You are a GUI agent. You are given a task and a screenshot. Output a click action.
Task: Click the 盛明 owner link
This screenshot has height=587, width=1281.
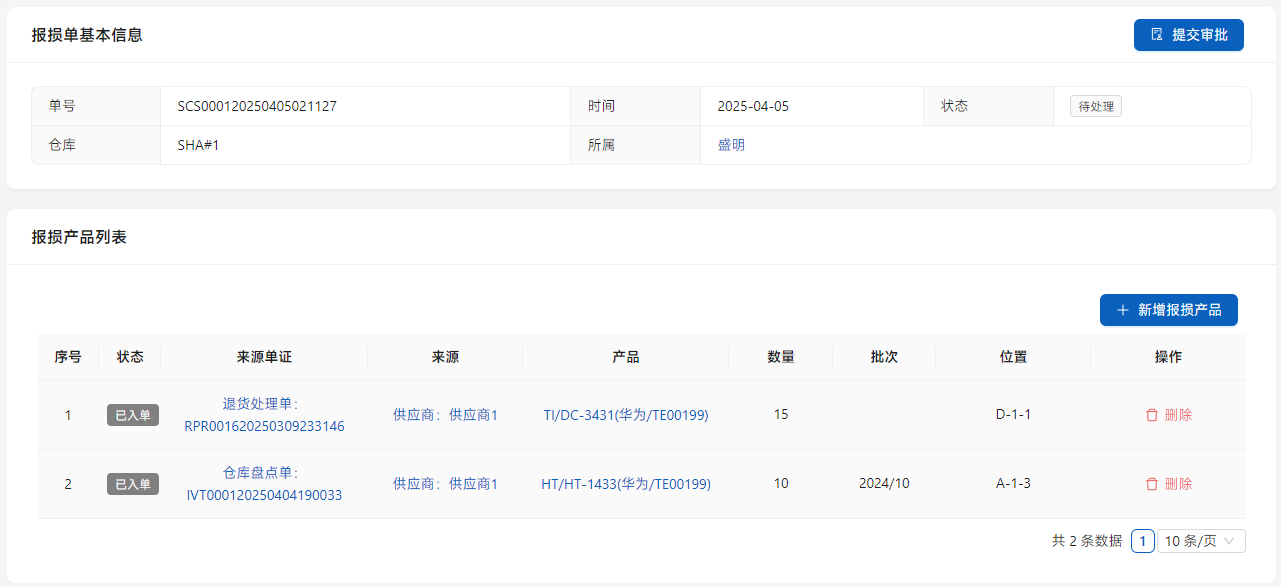tap(731, 145)
